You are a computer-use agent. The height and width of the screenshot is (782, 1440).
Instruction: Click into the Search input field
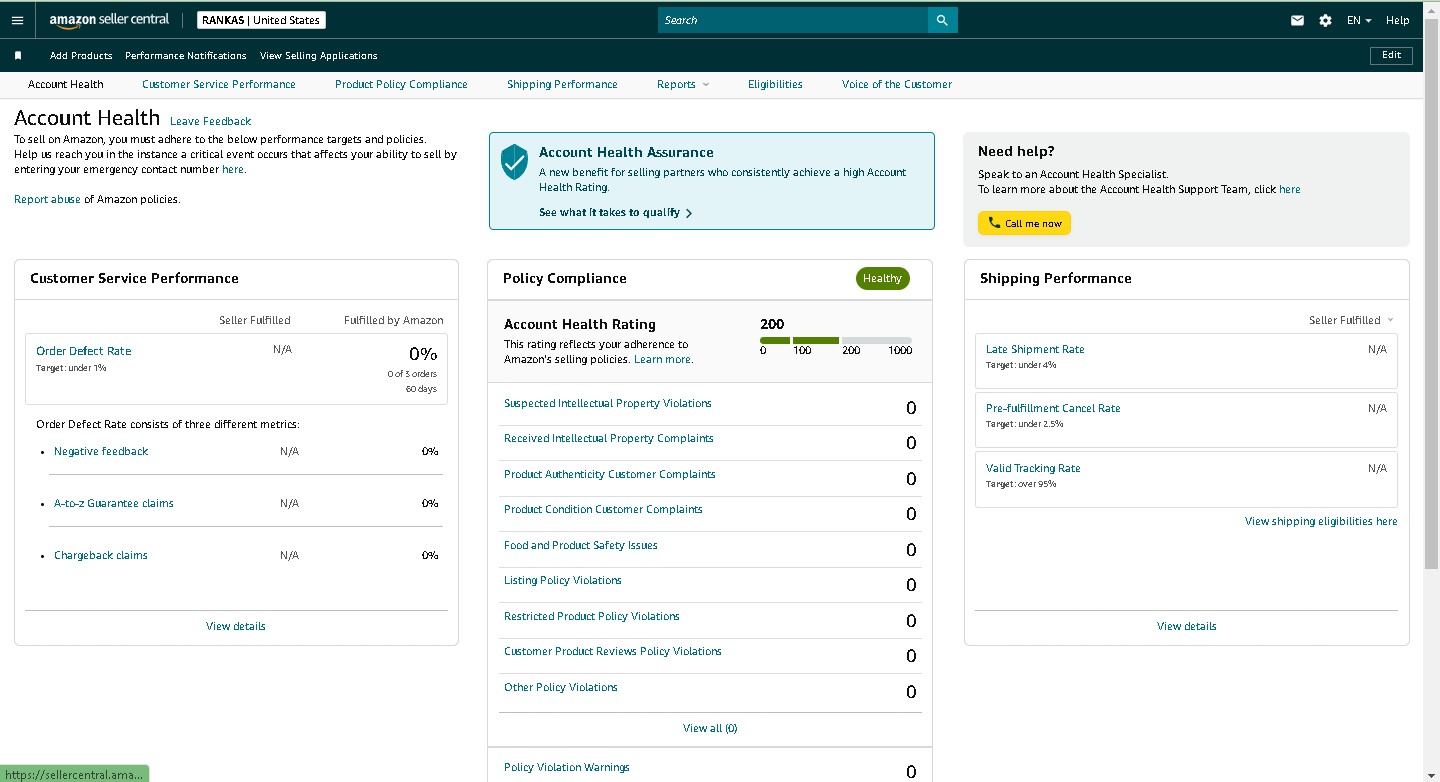tap(793, 20)
